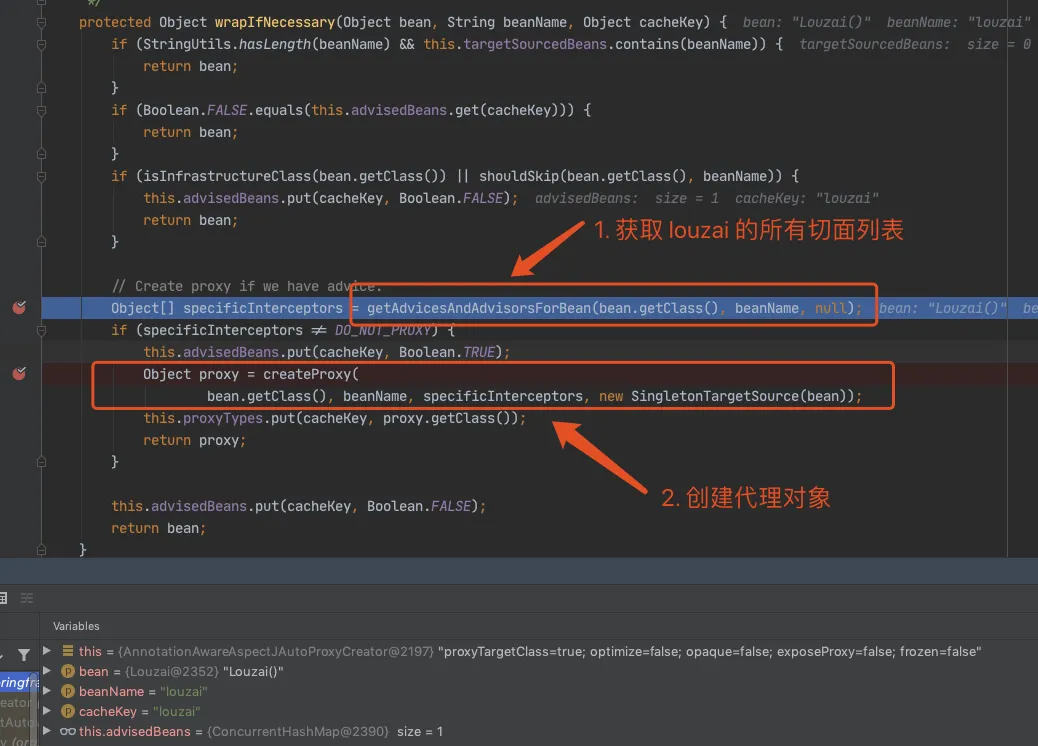Click the watch glasses icon for this.advisedBeans
The width and height of the screenshot is (1038, 746).
click(68, 731)
